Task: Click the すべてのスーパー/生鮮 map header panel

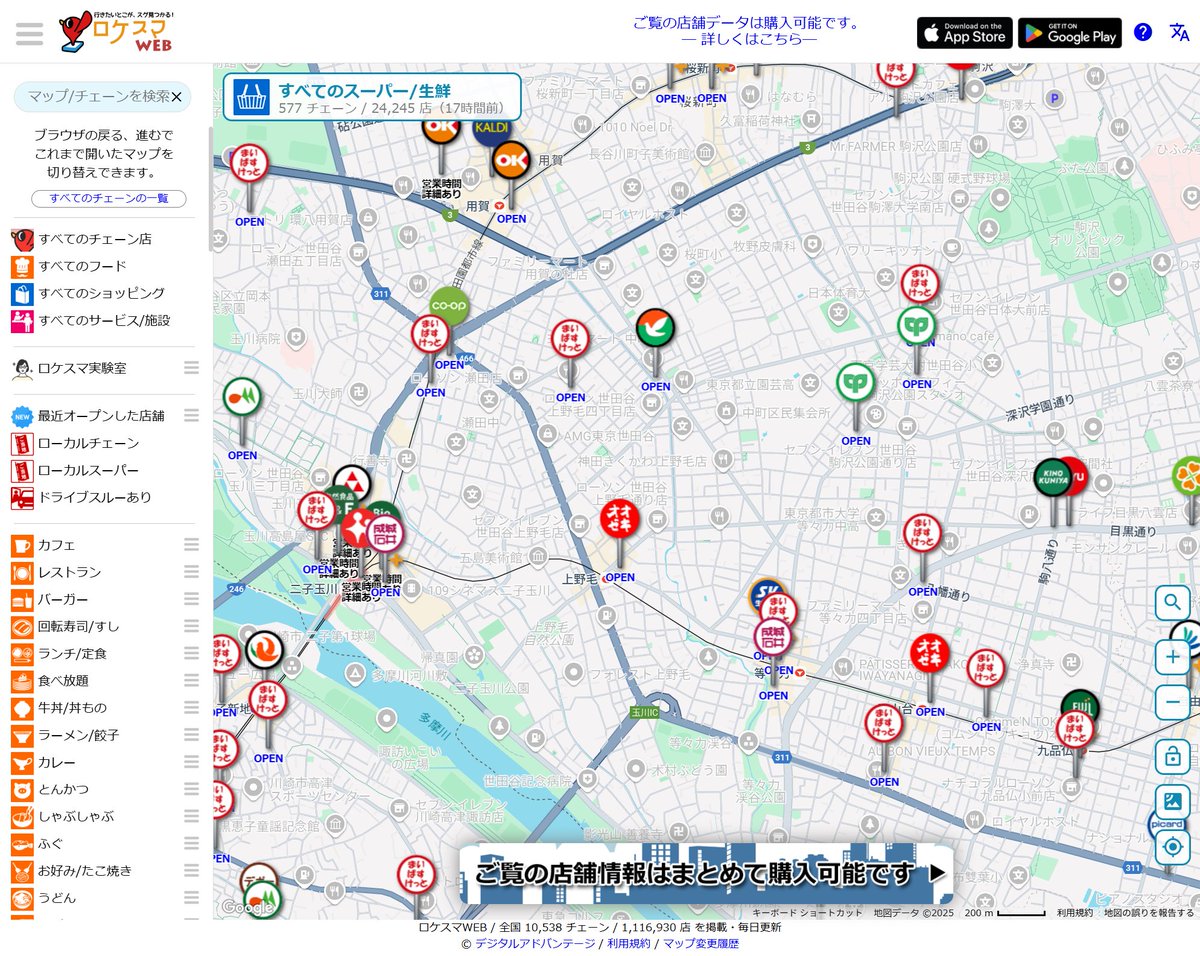Action: coord(372,97)
